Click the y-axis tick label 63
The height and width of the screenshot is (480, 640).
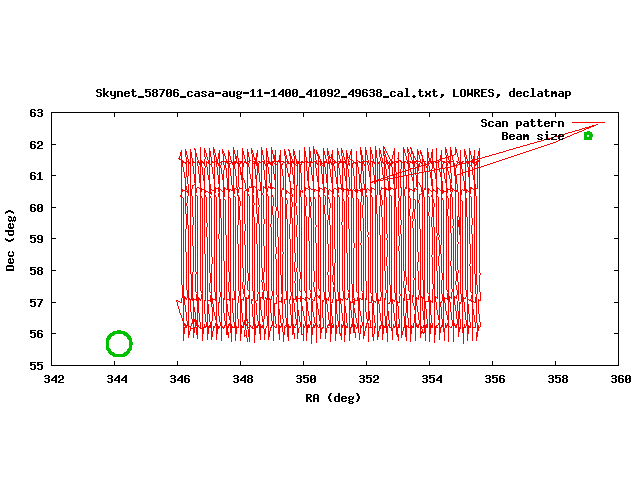[36, 113]
